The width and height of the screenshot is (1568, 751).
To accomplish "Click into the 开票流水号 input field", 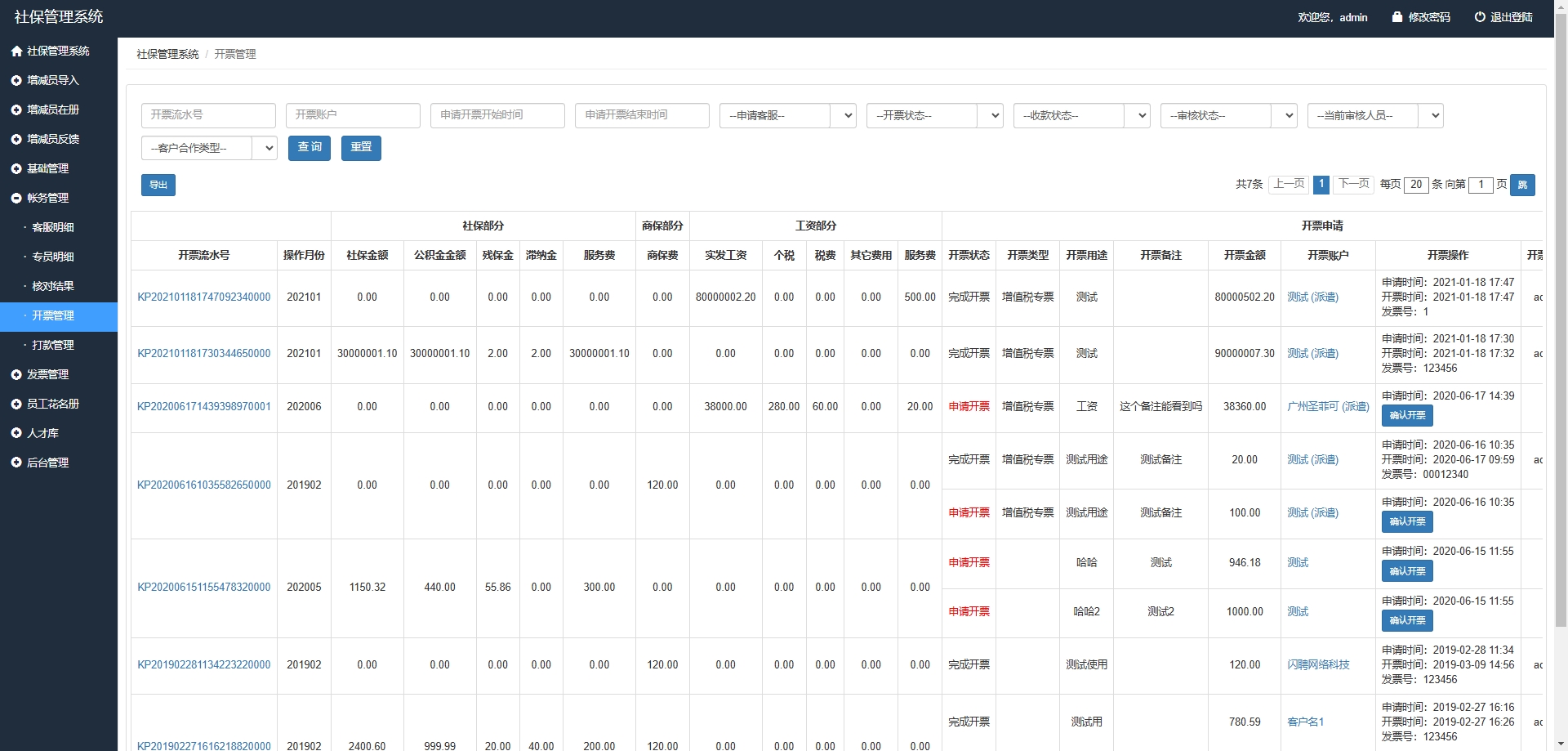I will [x=207, y=115].
